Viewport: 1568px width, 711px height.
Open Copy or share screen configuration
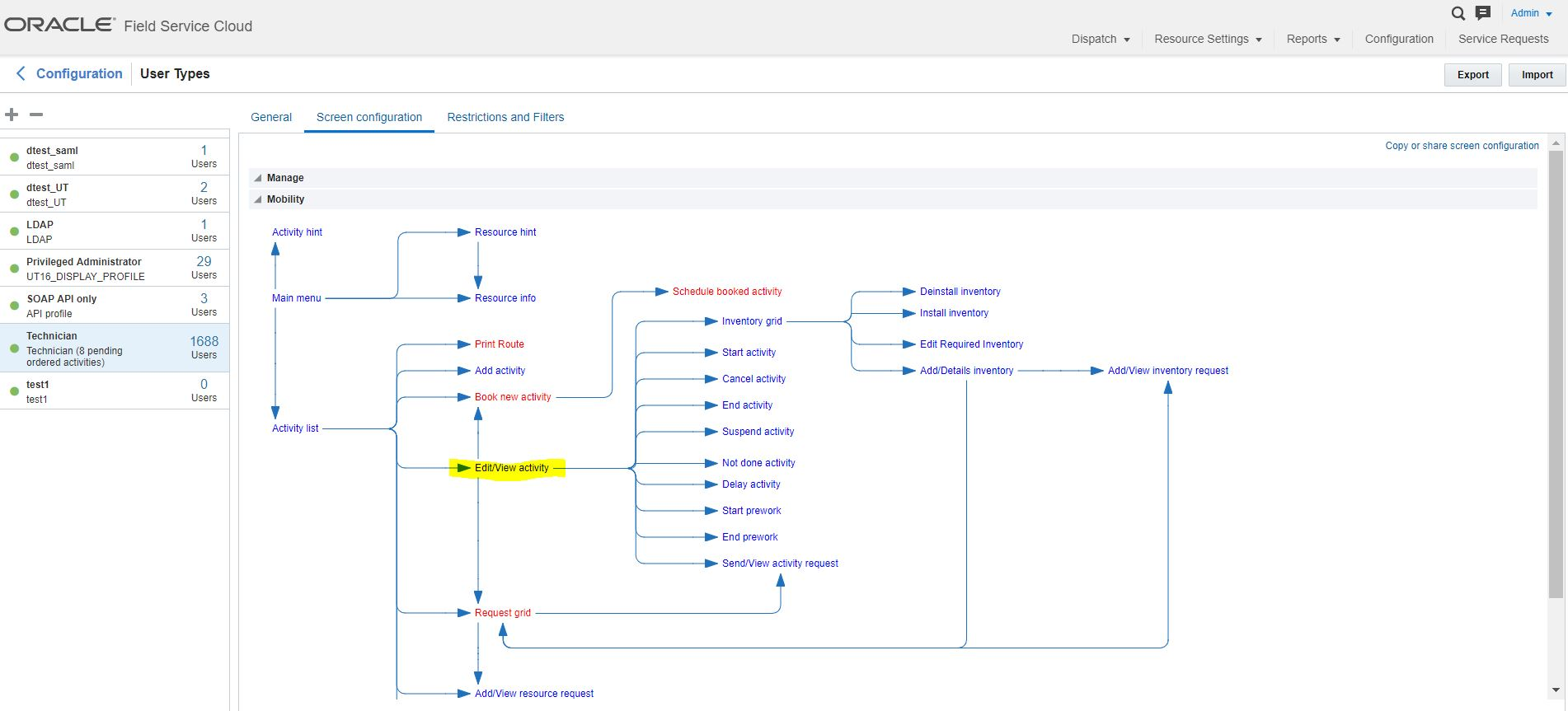pos(1462,146)
